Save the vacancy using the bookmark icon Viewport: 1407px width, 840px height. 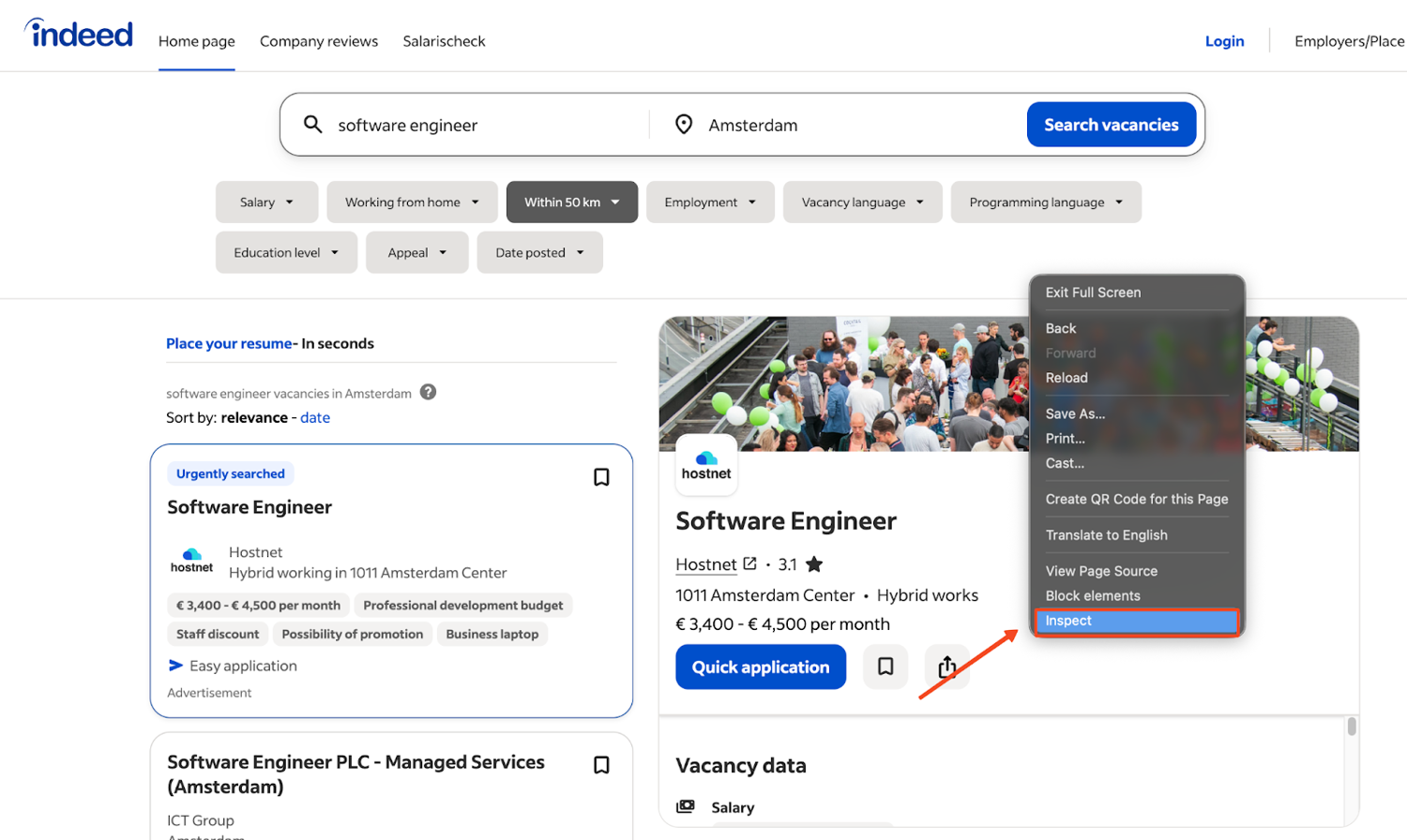click(885, 667)
